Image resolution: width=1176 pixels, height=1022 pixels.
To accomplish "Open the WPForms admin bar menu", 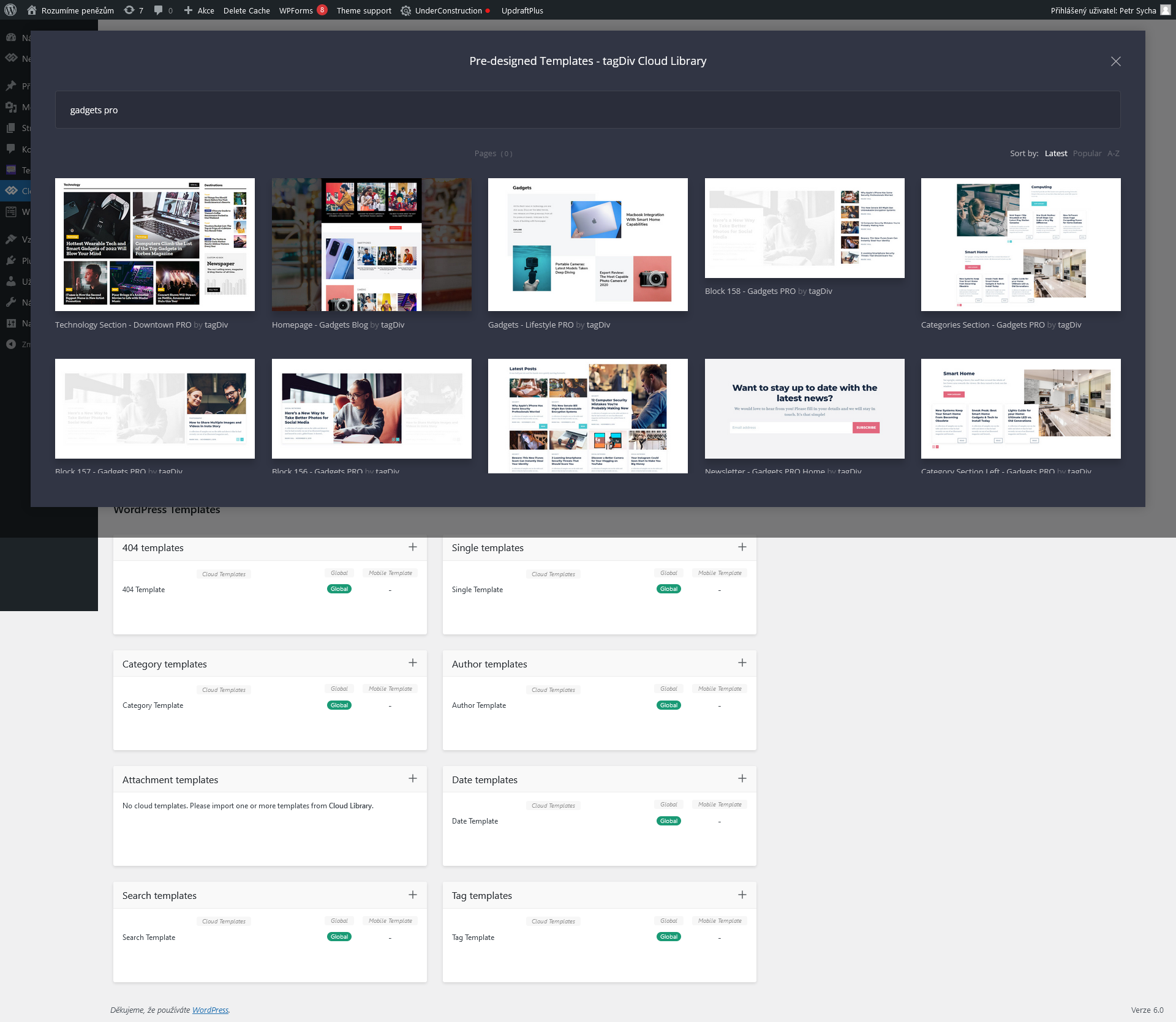I will coord(303,10).
